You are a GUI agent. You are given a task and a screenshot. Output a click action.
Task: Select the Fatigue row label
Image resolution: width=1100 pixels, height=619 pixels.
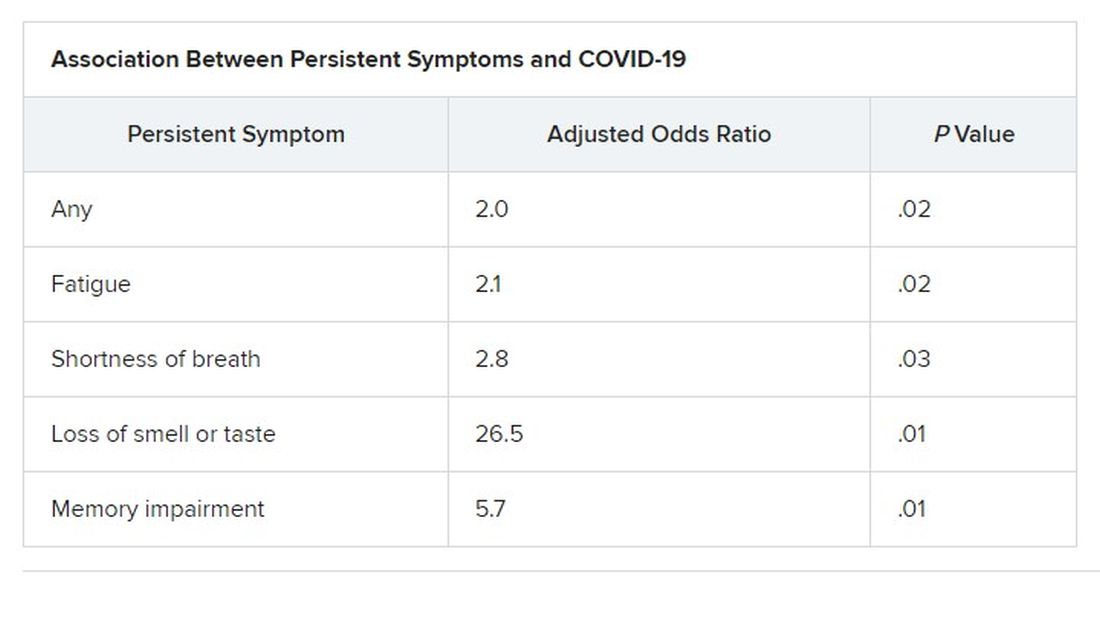[91, 284]
